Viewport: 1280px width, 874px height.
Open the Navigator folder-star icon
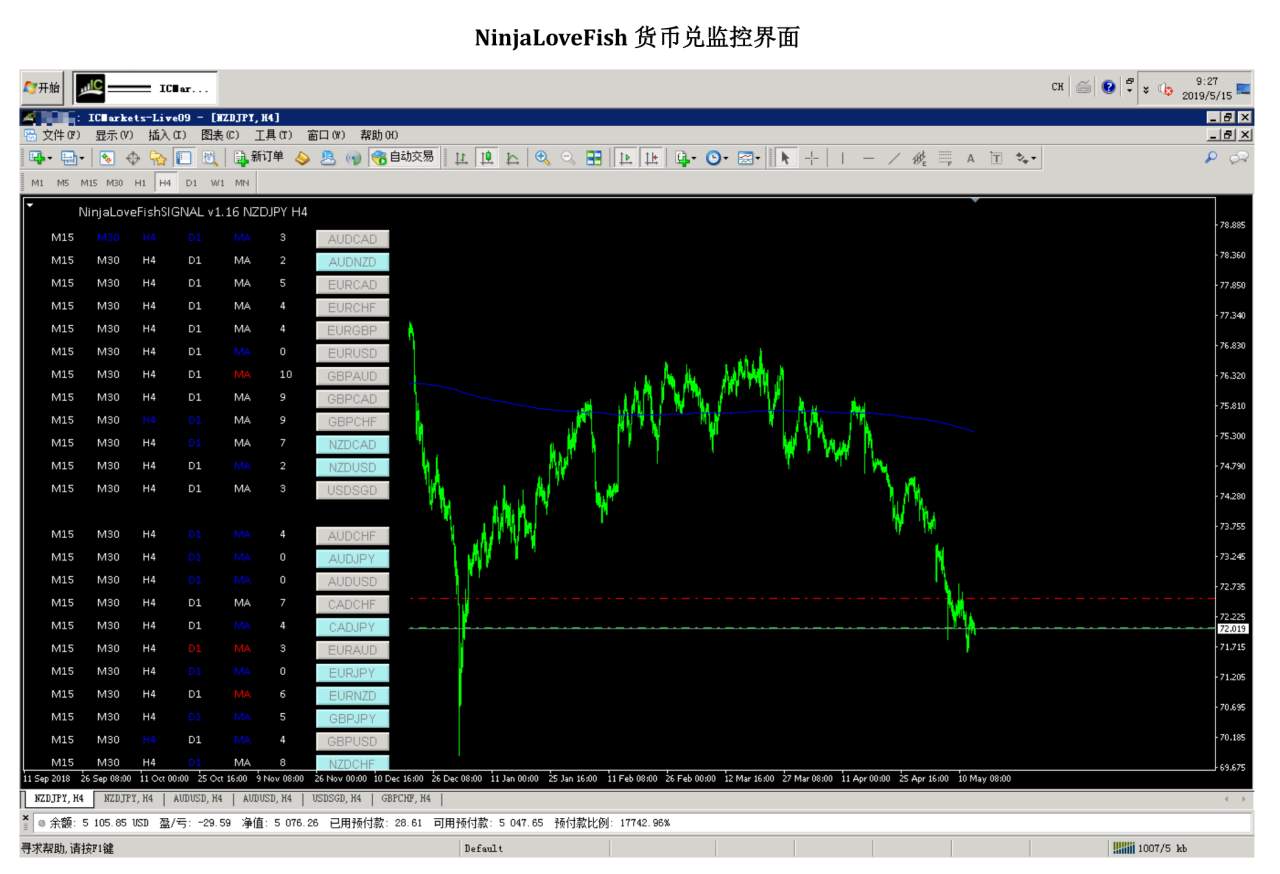tap(158, 158)
